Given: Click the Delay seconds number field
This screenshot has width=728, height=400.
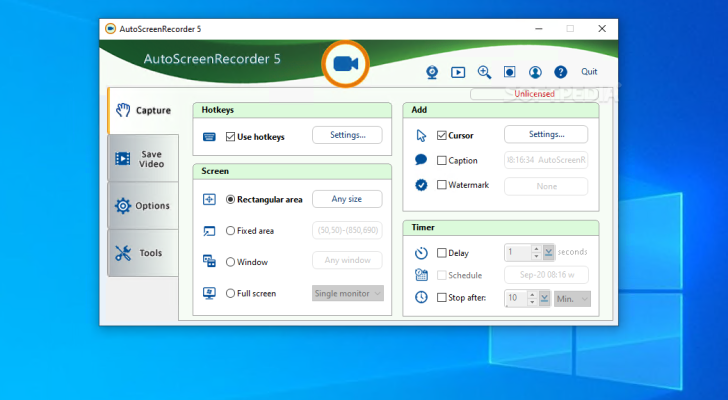Looking at the screenshot, I should pos(518,252).
